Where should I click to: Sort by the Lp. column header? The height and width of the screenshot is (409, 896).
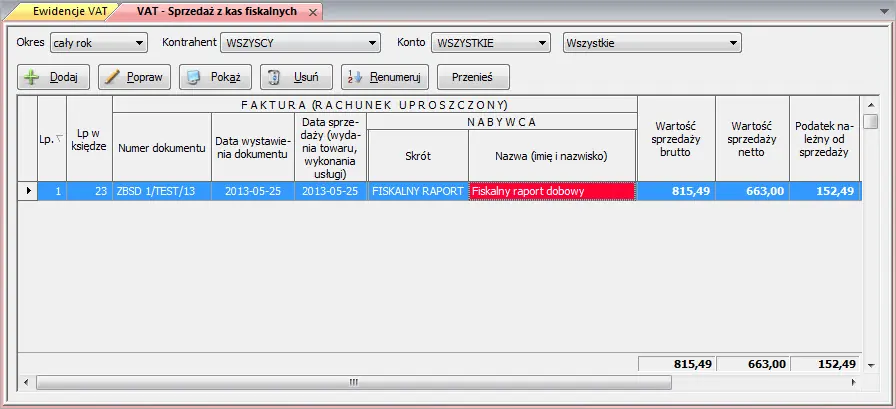52,139
